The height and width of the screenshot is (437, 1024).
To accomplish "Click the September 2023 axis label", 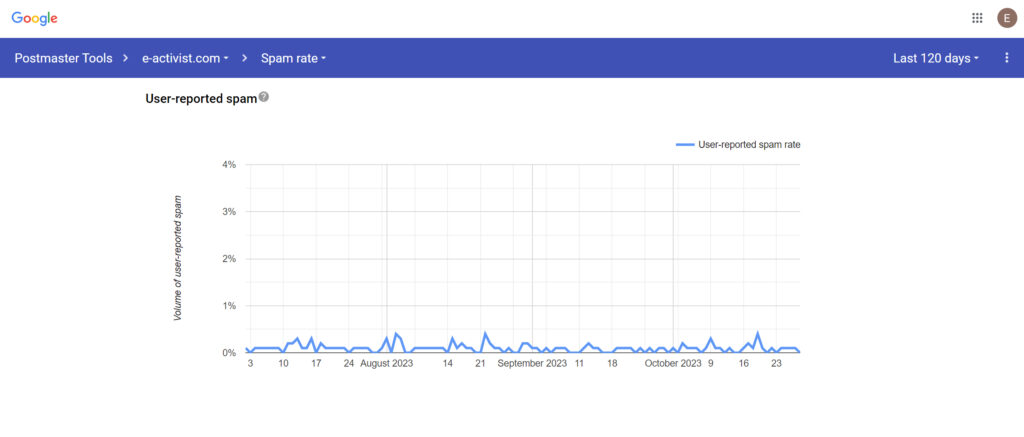I will (x=531, y=364).
